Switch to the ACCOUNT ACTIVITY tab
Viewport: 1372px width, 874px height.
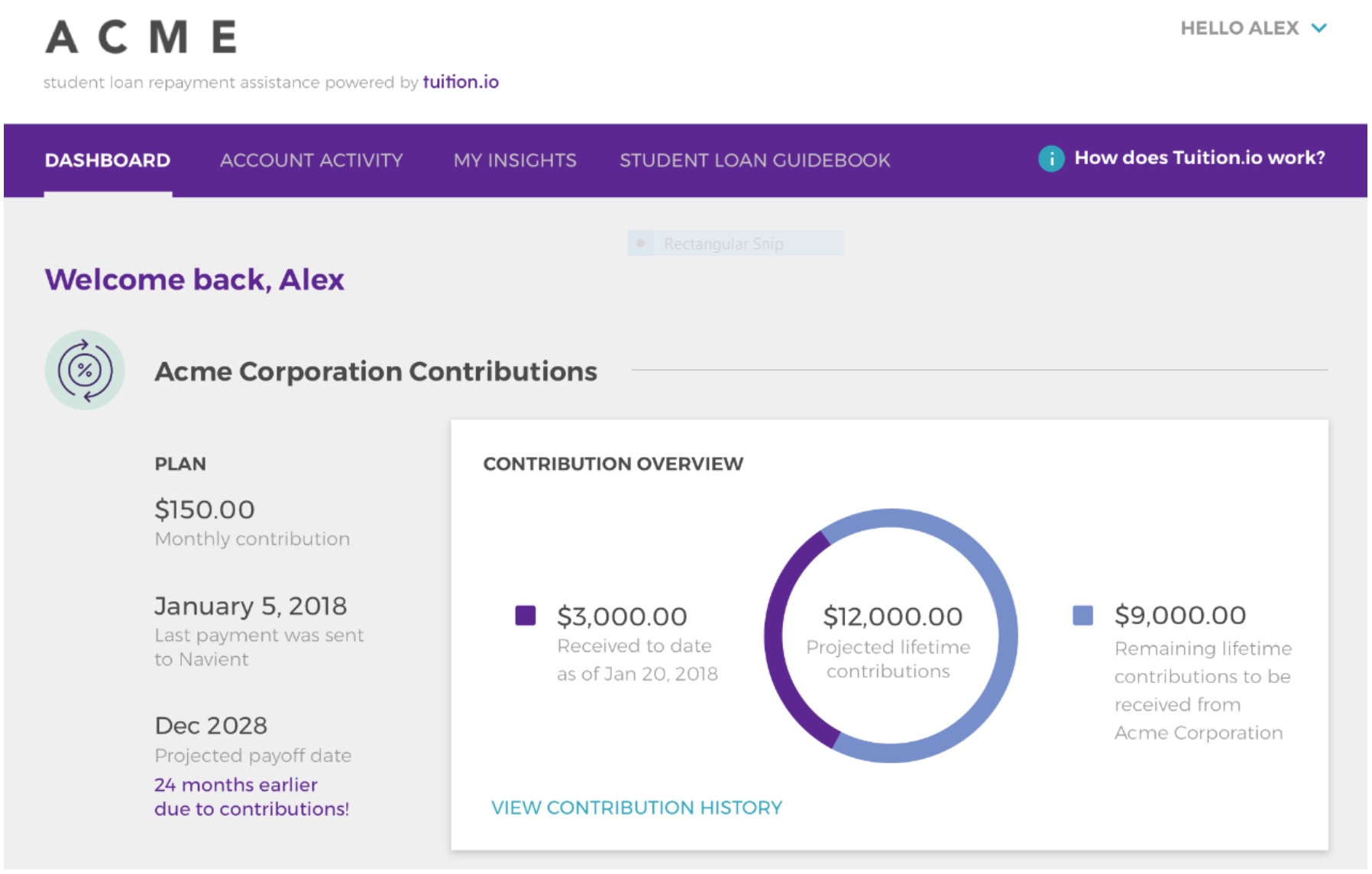[311, 160]
